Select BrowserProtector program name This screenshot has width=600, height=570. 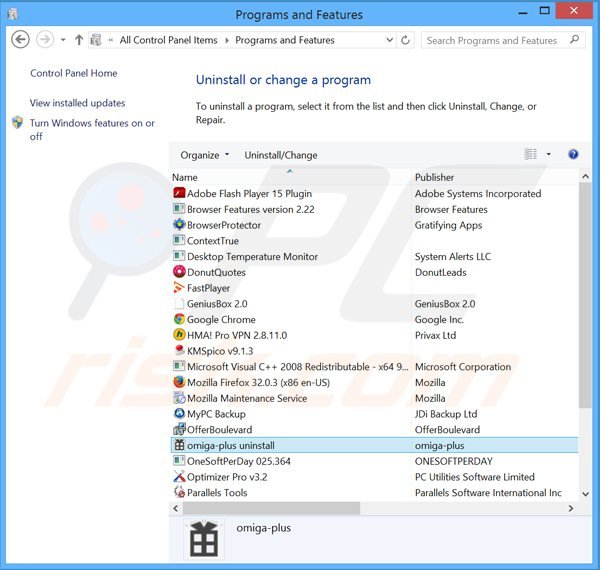(x=224, y=225)
